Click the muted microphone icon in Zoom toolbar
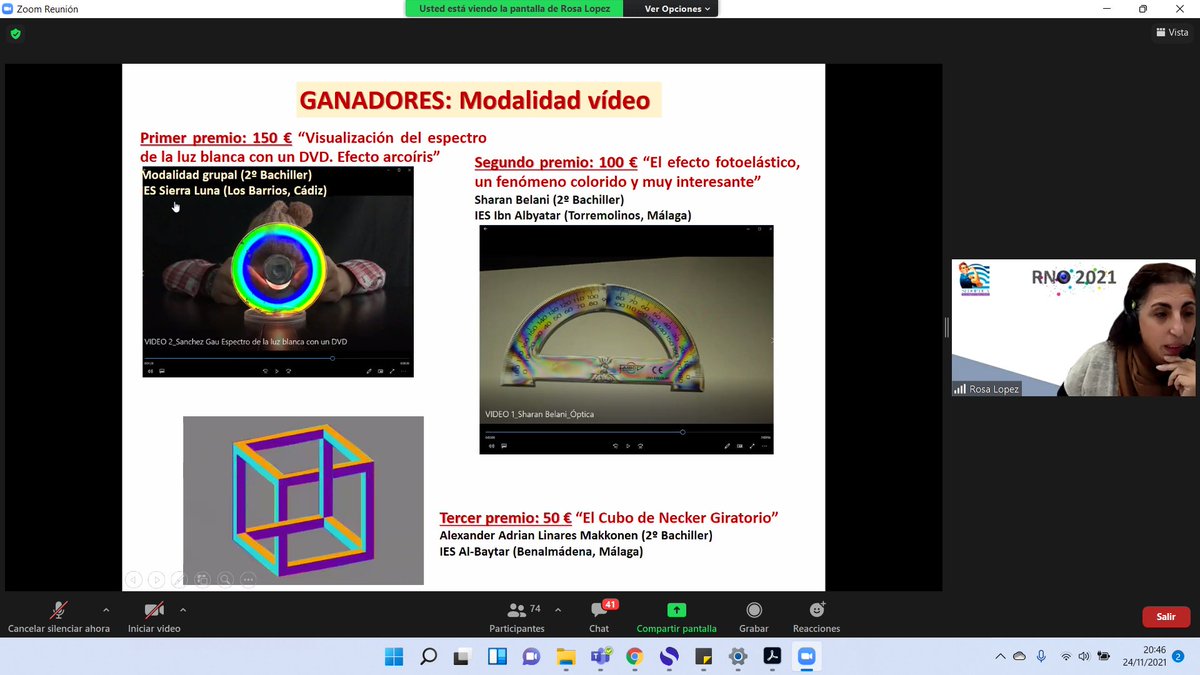 click(59, 610)
